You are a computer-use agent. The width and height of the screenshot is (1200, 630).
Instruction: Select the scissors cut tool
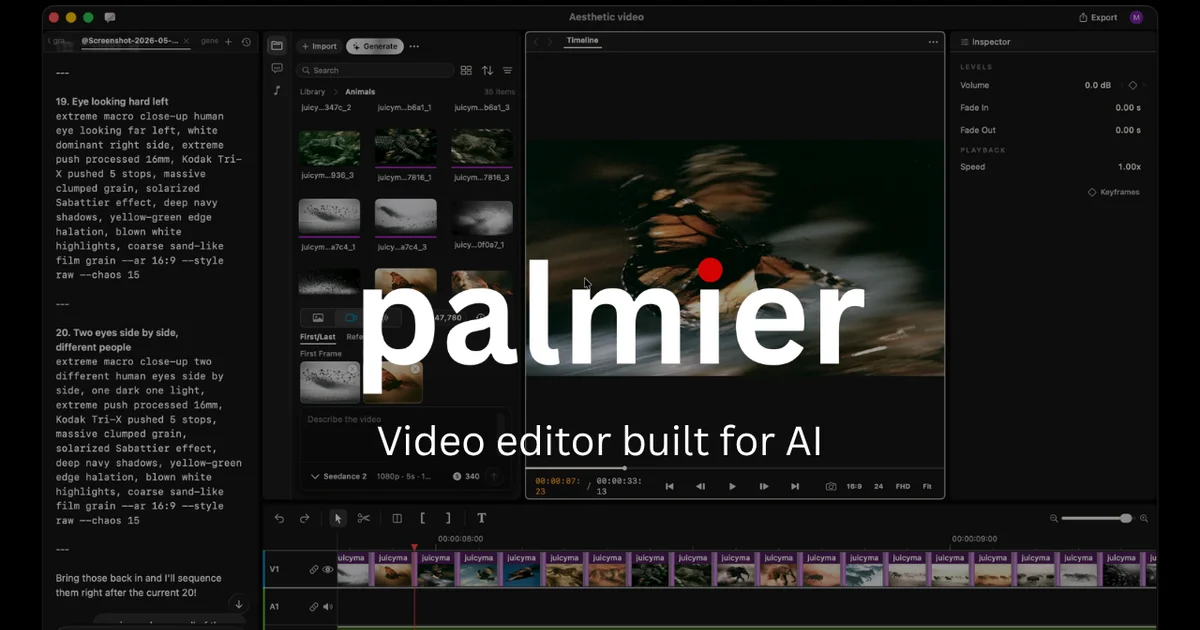[364, 518]
